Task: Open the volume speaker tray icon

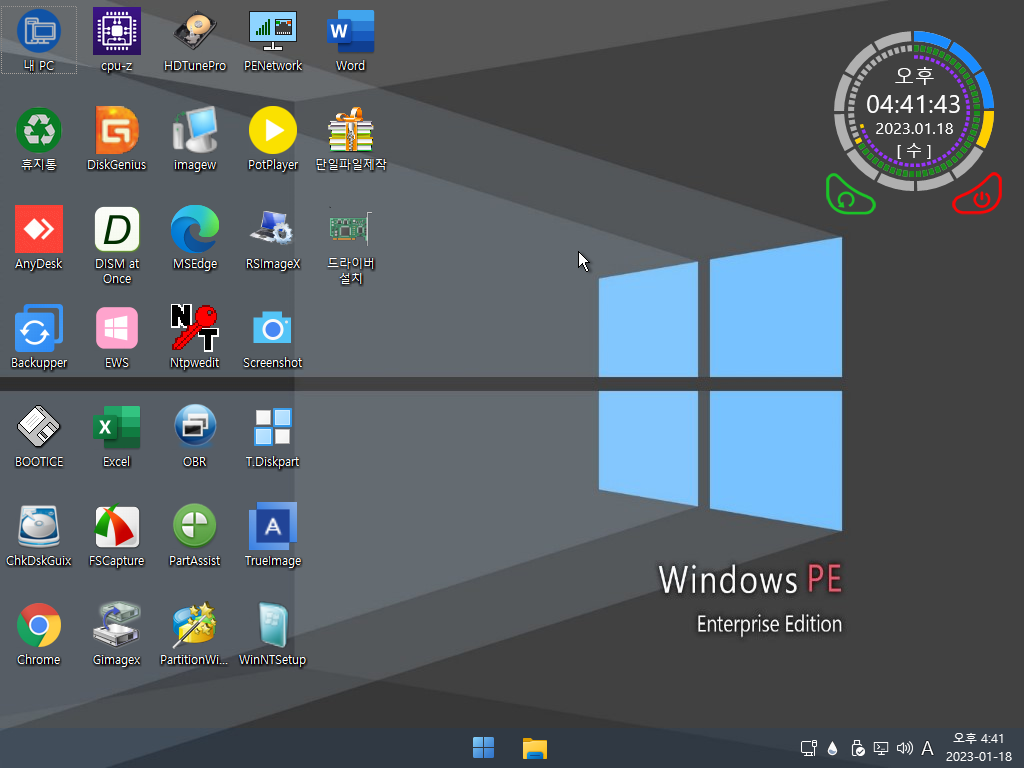Action: (x=904, y=748)
